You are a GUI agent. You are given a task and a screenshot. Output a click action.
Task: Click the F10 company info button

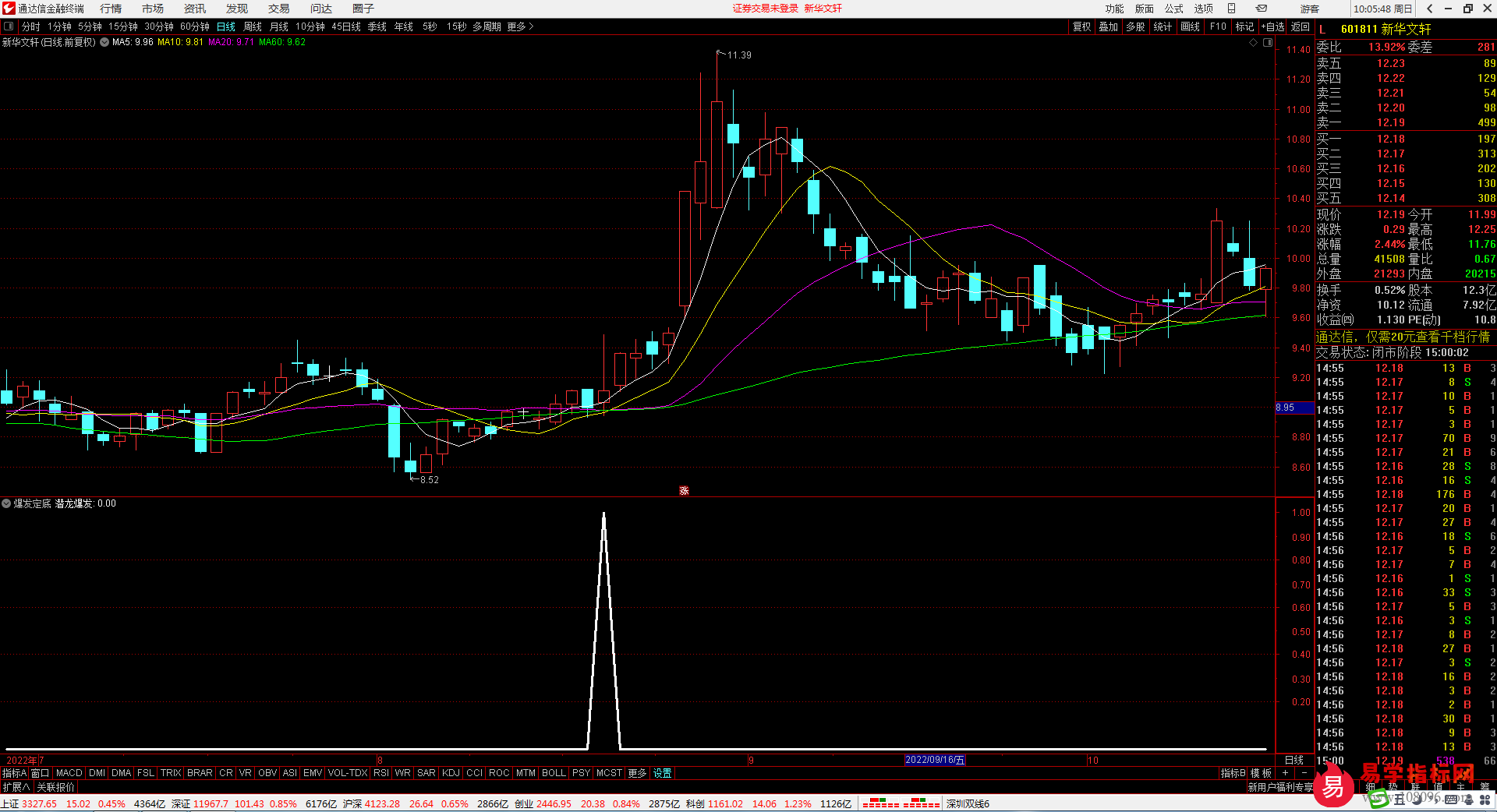pyautogui.click(x=1218, y=26)
